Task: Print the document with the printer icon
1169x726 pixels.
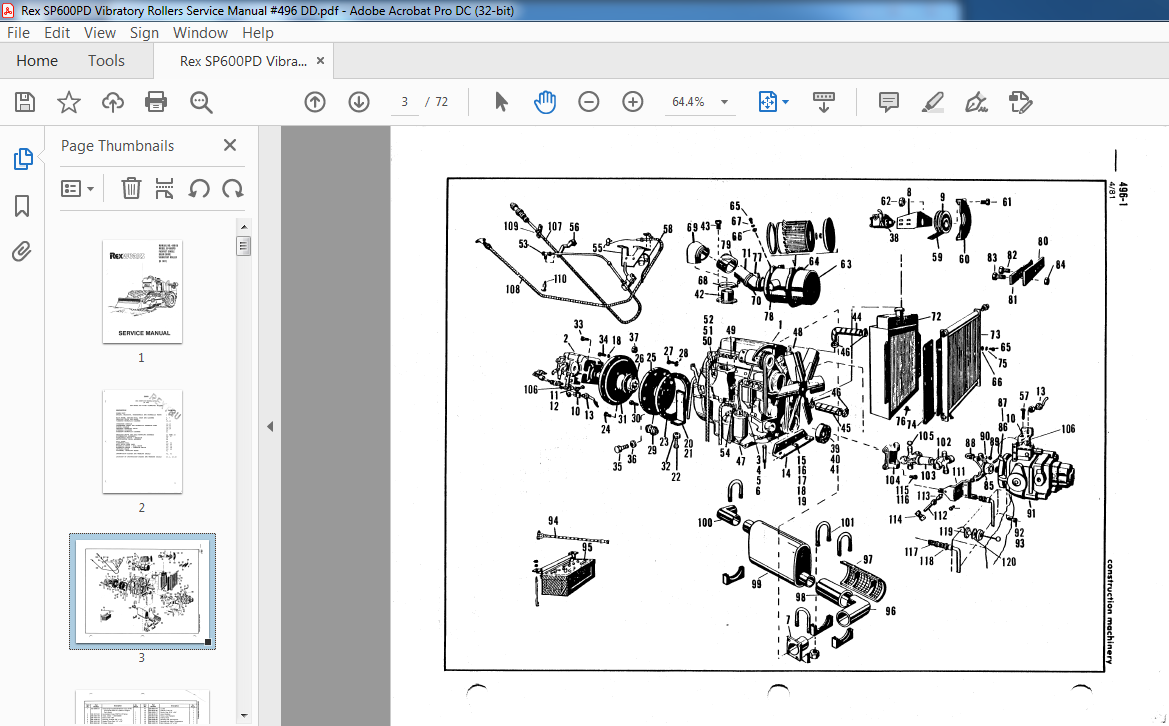Action: (156, 102)
